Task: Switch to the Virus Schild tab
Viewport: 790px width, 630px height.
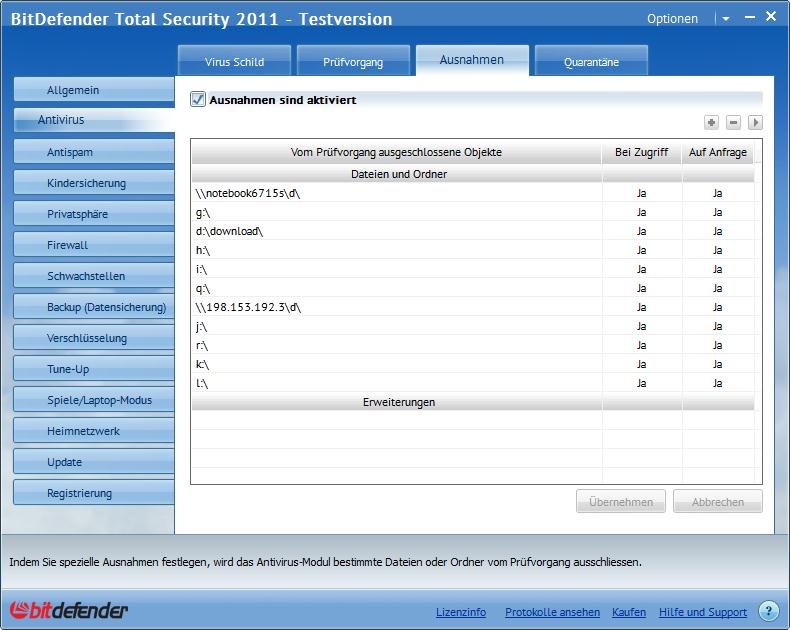Action: click(234, 61)
